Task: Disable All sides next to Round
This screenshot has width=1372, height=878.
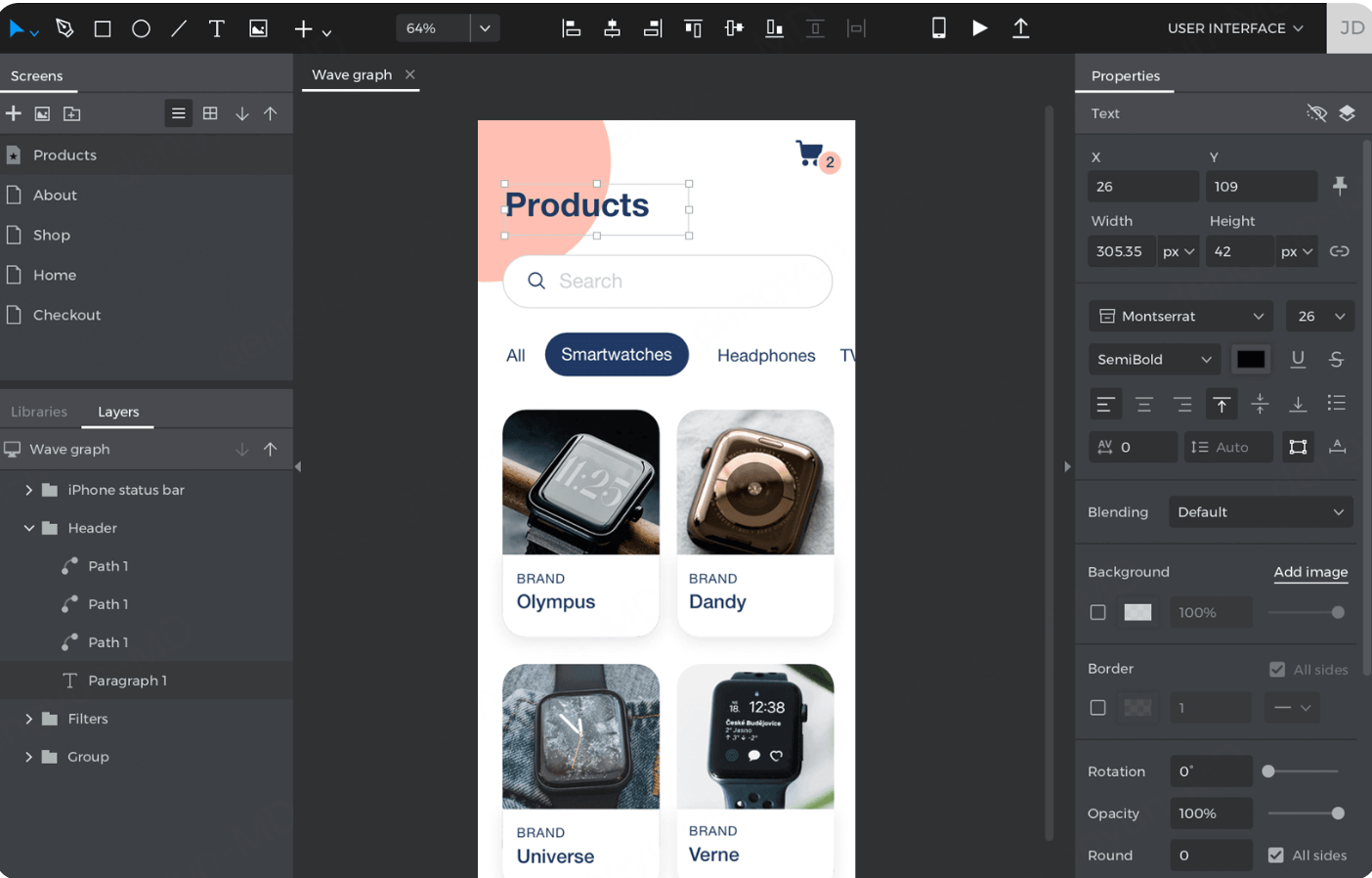Action: coord(1276,855)
